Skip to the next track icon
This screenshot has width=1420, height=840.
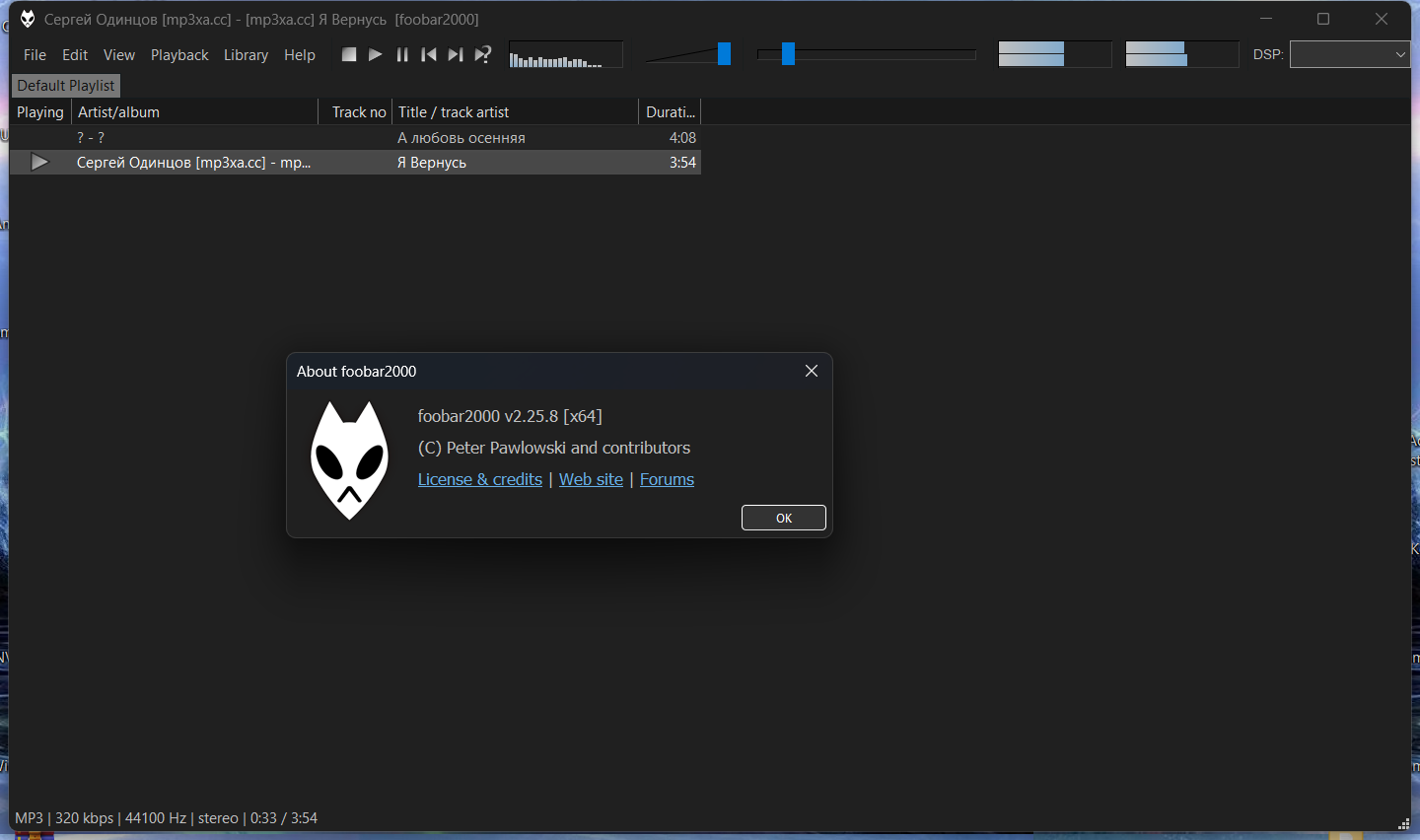[456, 54]
